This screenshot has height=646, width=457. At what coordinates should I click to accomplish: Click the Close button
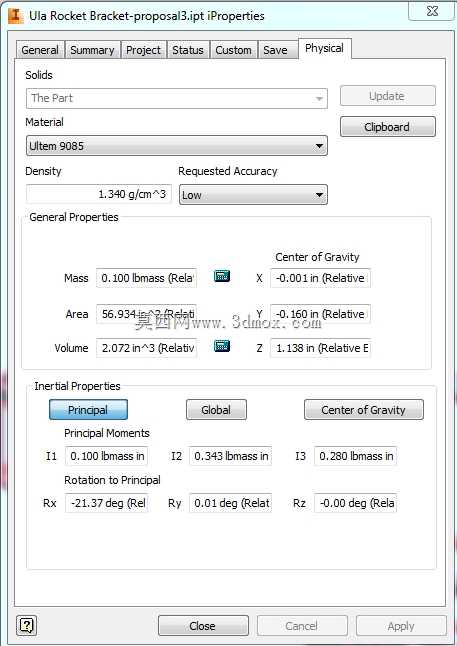click(x=203, y=626)
